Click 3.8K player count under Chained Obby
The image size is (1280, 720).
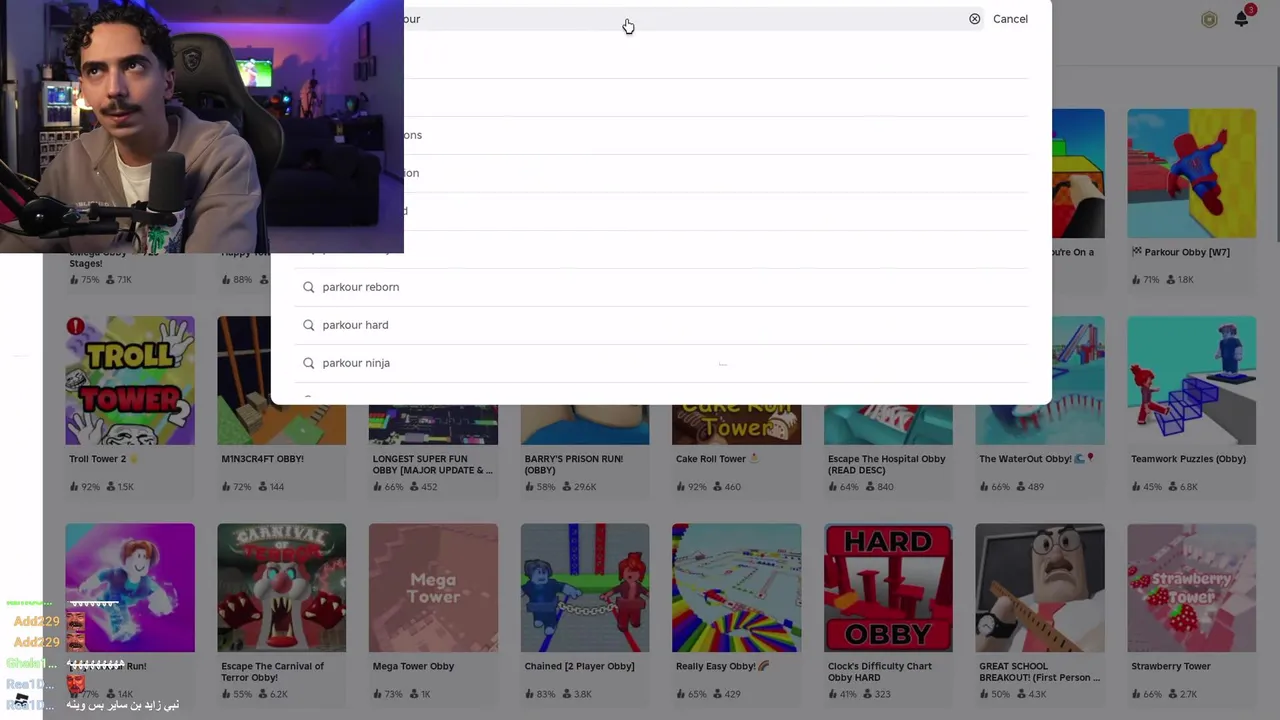click(x=575, y=694)
